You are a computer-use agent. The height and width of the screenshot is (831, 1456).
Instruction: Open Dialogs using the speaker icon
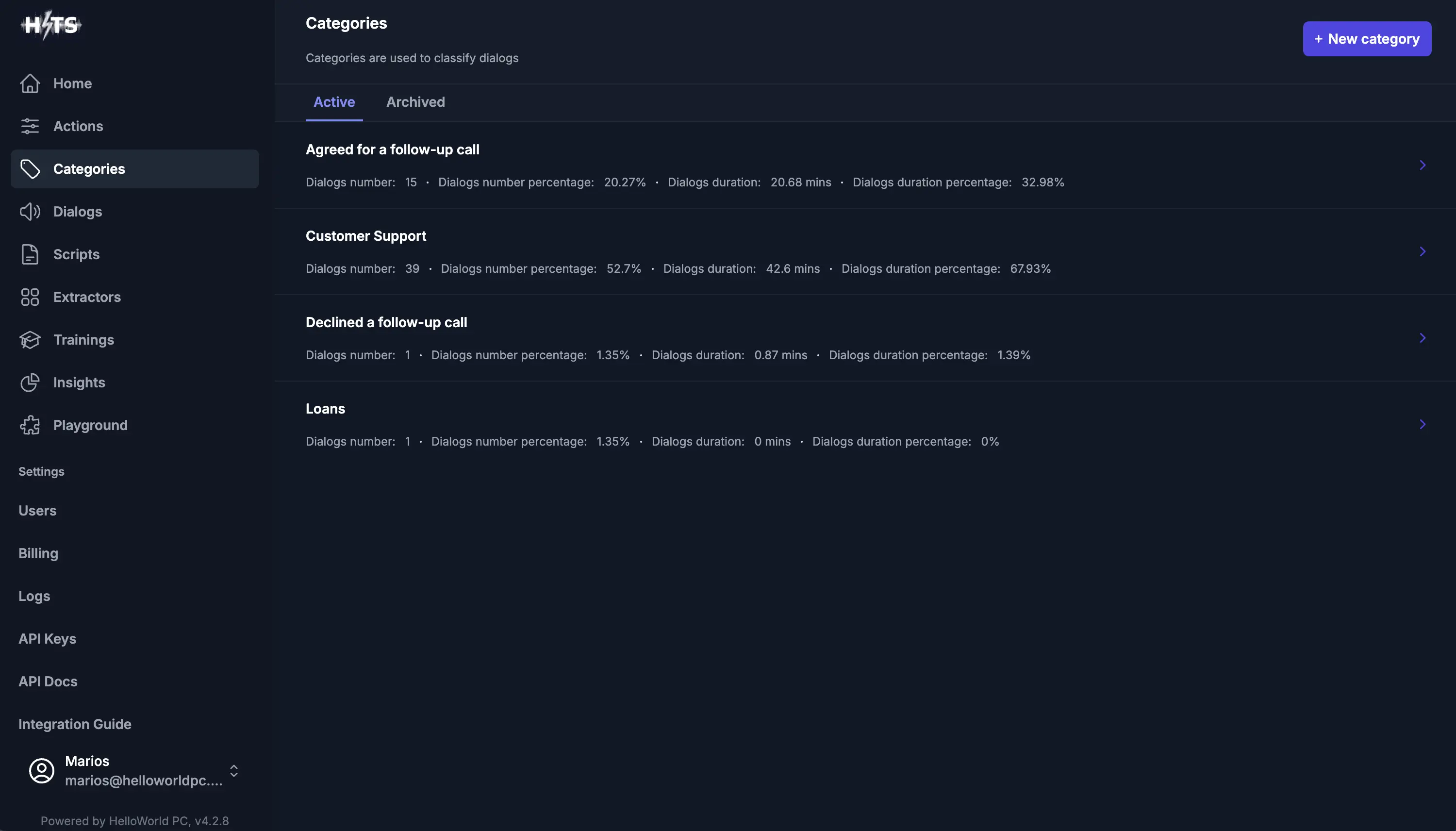point(30,211)
